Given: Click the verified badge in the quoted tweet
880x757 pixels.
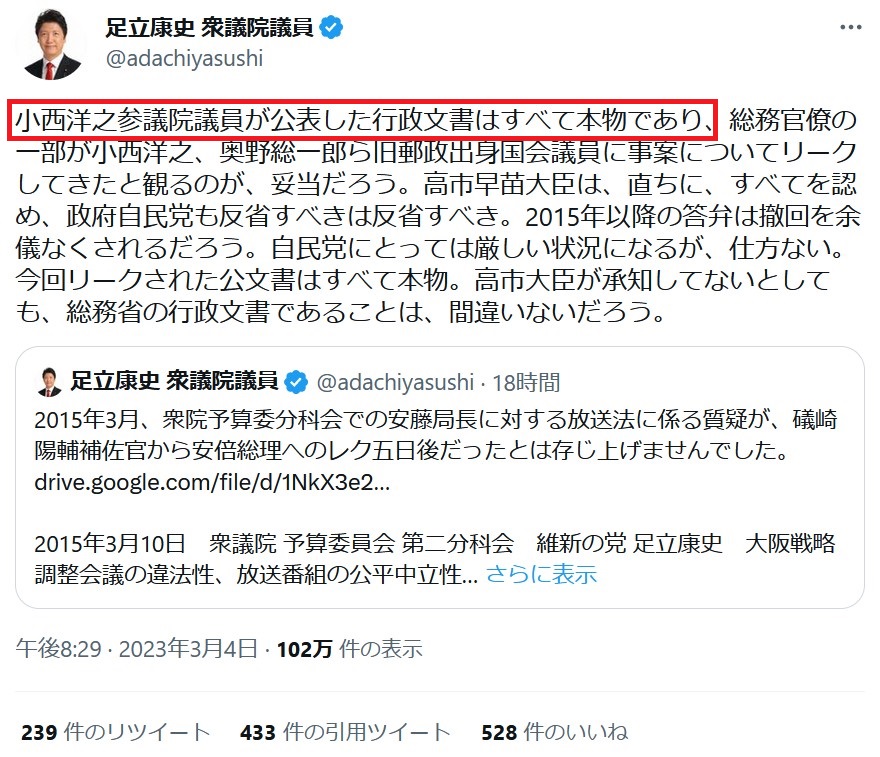Looking at the screenshot, I should (x=296, y=382).
